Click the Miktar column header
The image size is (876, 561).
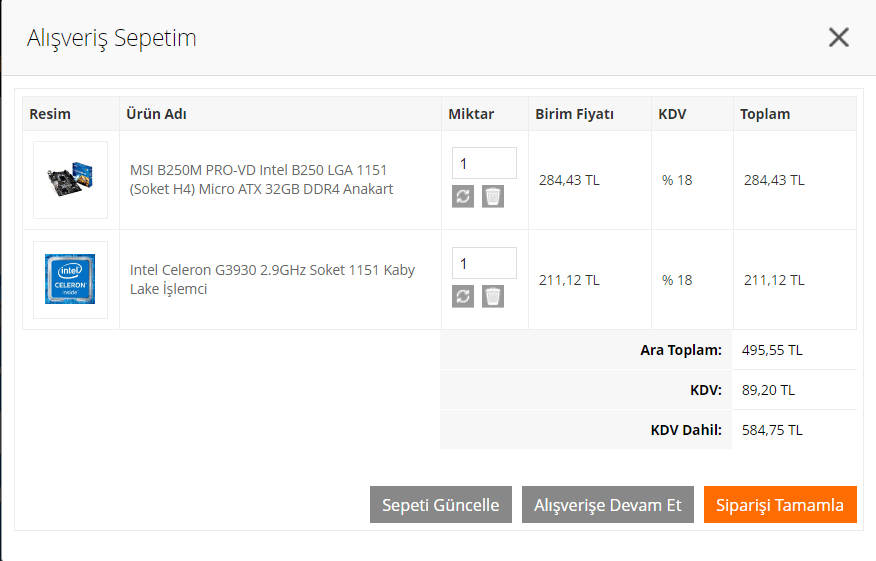click(471, 114)
